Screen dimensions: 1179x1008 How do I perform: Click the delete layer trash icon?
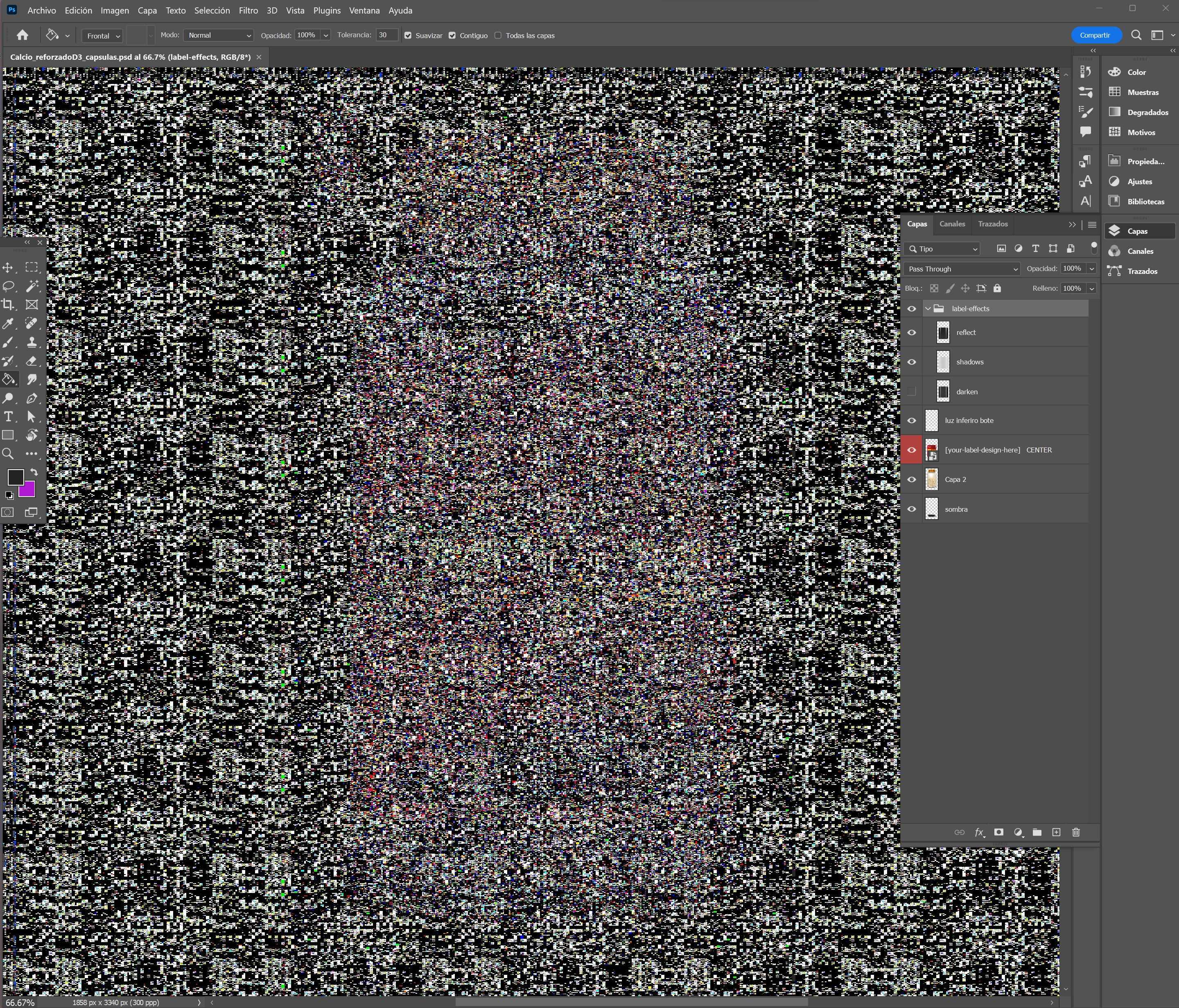1075,832
